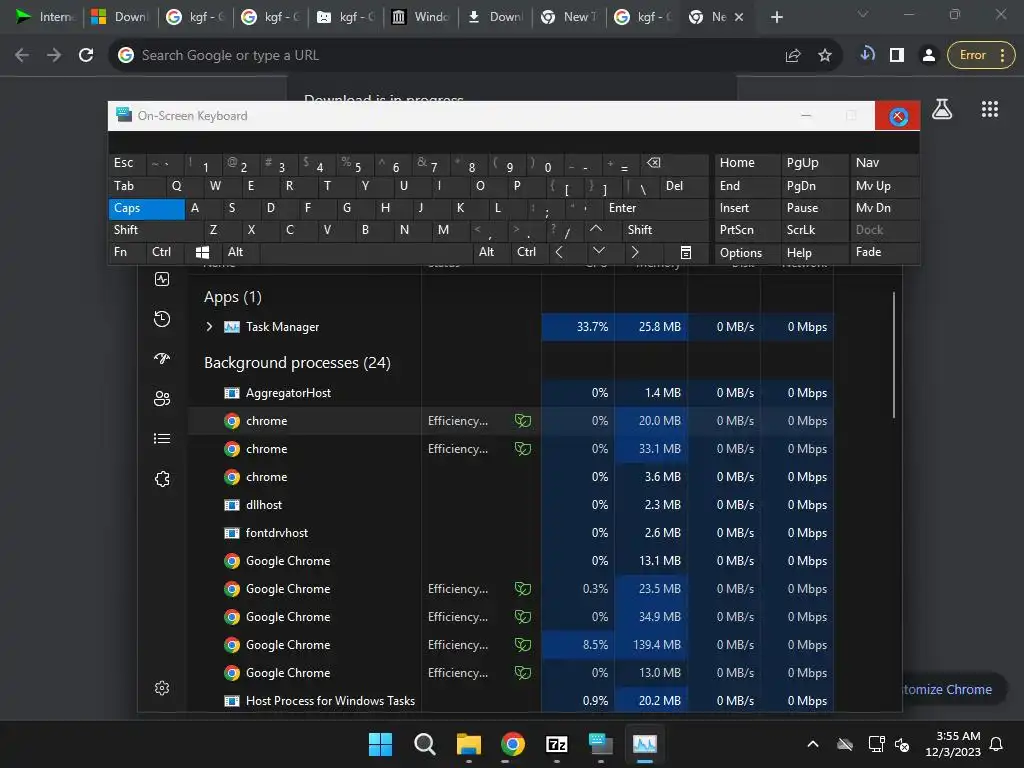Viewport: 1024px width, 768px height.
Task: Click share page icon in address bar
Action: [793, 56]
